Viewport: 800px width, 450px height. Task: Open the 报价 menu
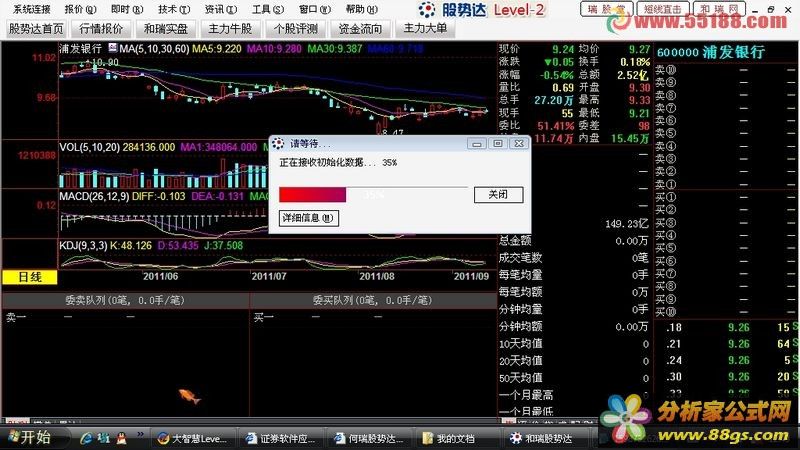pyautogui.click(x=80, y=10)
